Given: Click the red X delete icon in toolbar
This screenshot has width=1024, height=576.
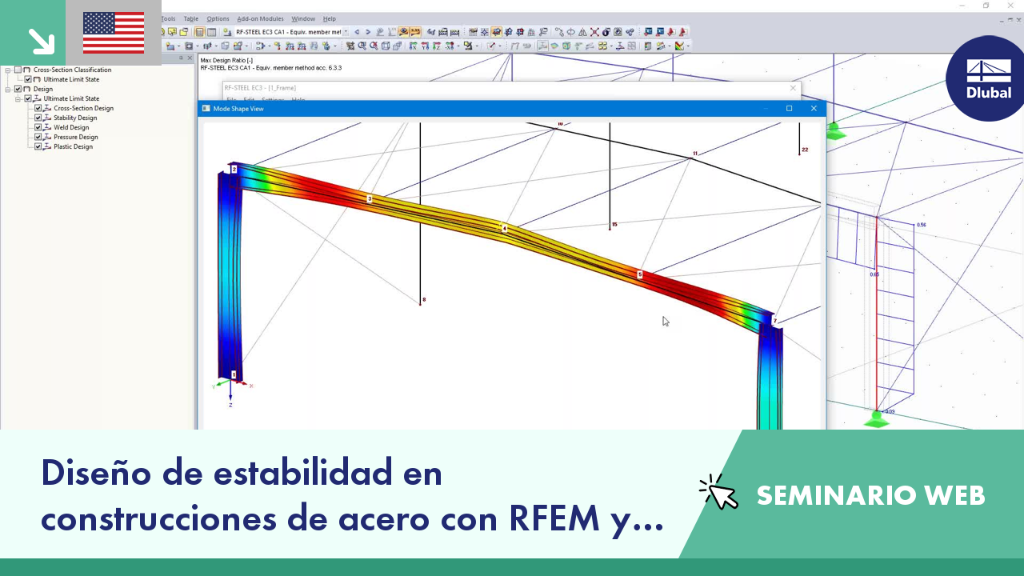Looking at the screenshot, I should pyautogui.click(x=594, y=31).
